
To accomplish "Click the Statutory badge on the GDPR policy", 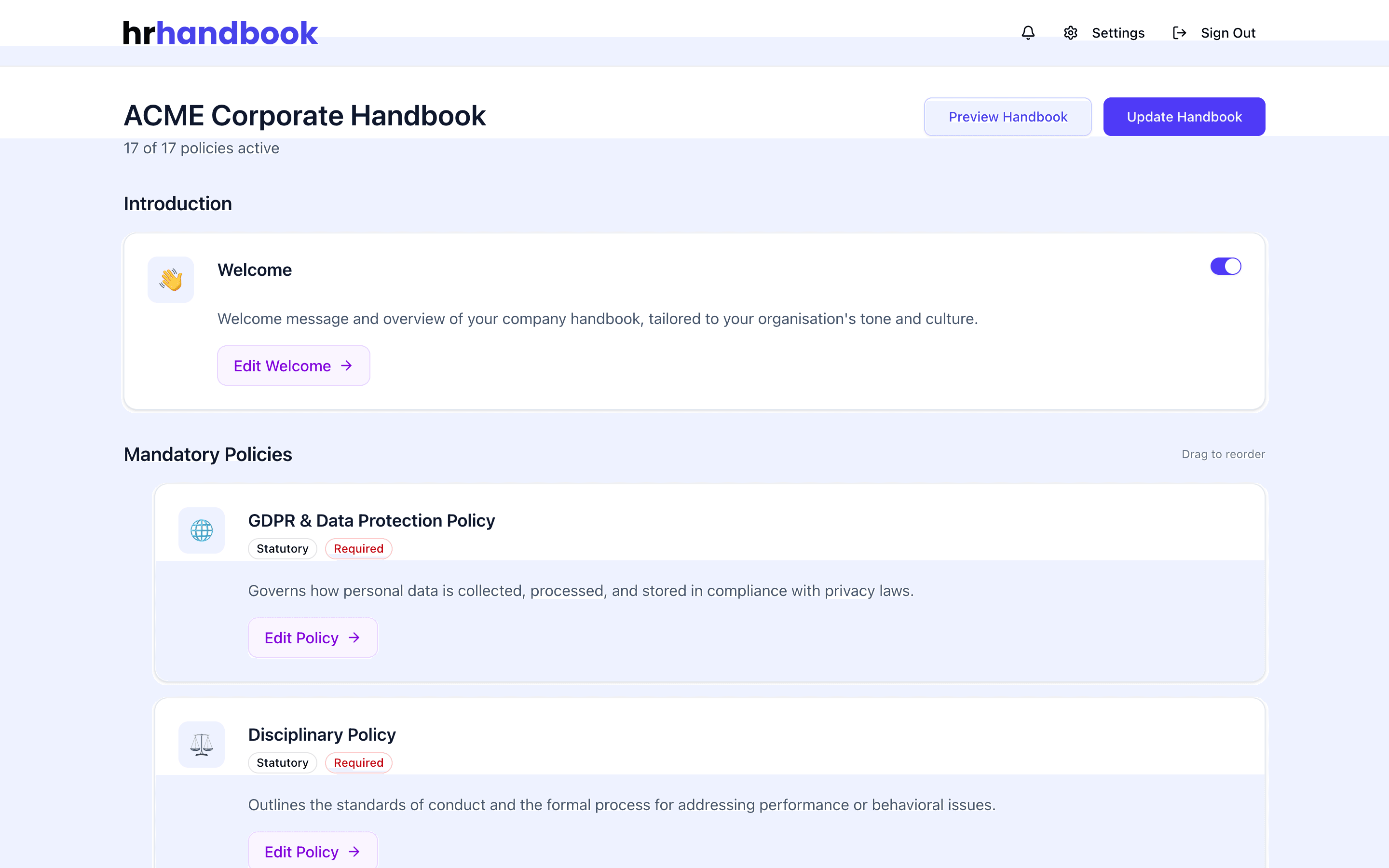I will click(283, 548).
